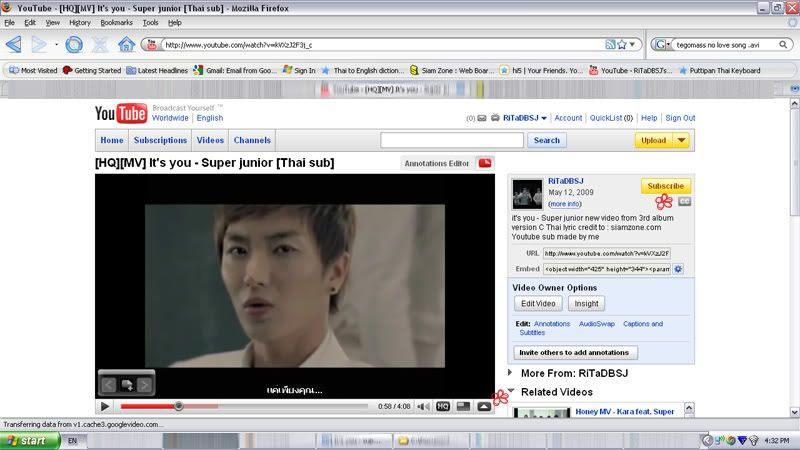Screen dimensions: 800x450
Task: Run search with magnifier icon
Action: [x=783, y=45]
